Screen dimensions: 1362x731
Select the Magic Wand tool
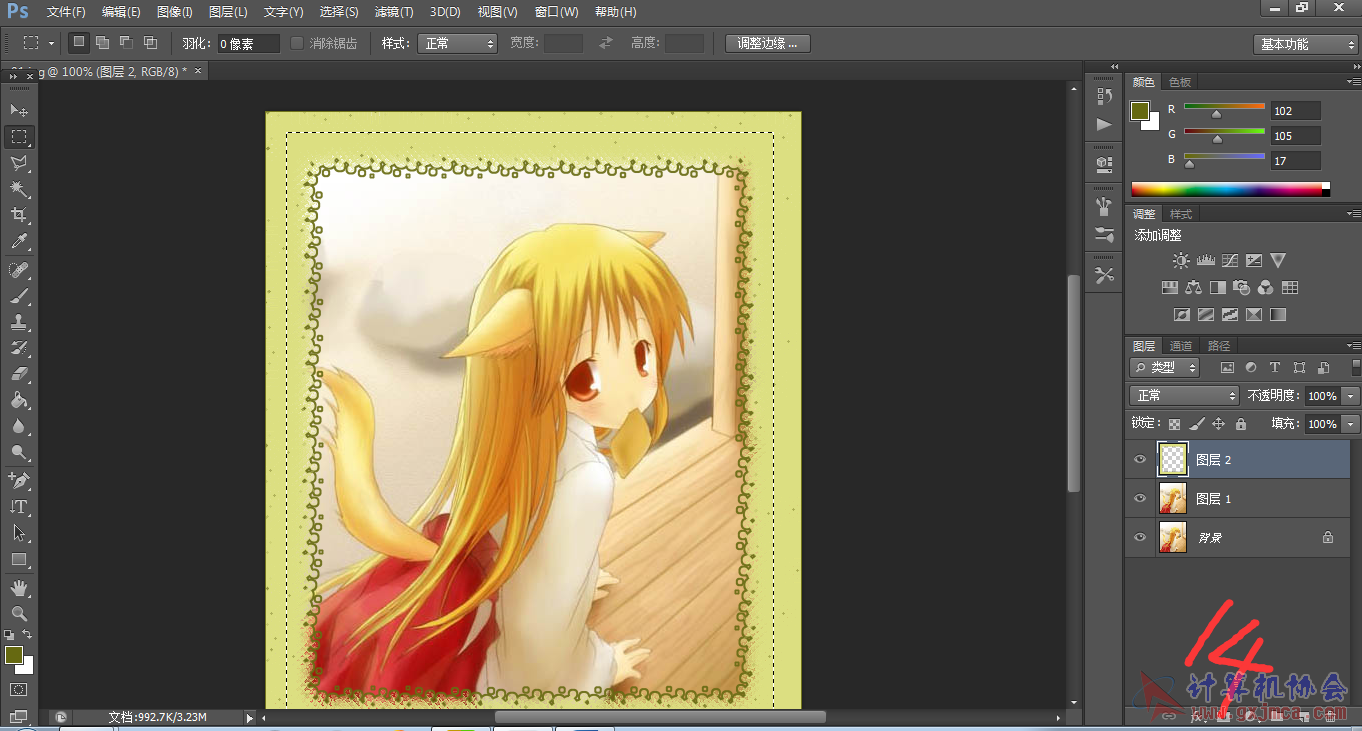[x=19, y=189]
